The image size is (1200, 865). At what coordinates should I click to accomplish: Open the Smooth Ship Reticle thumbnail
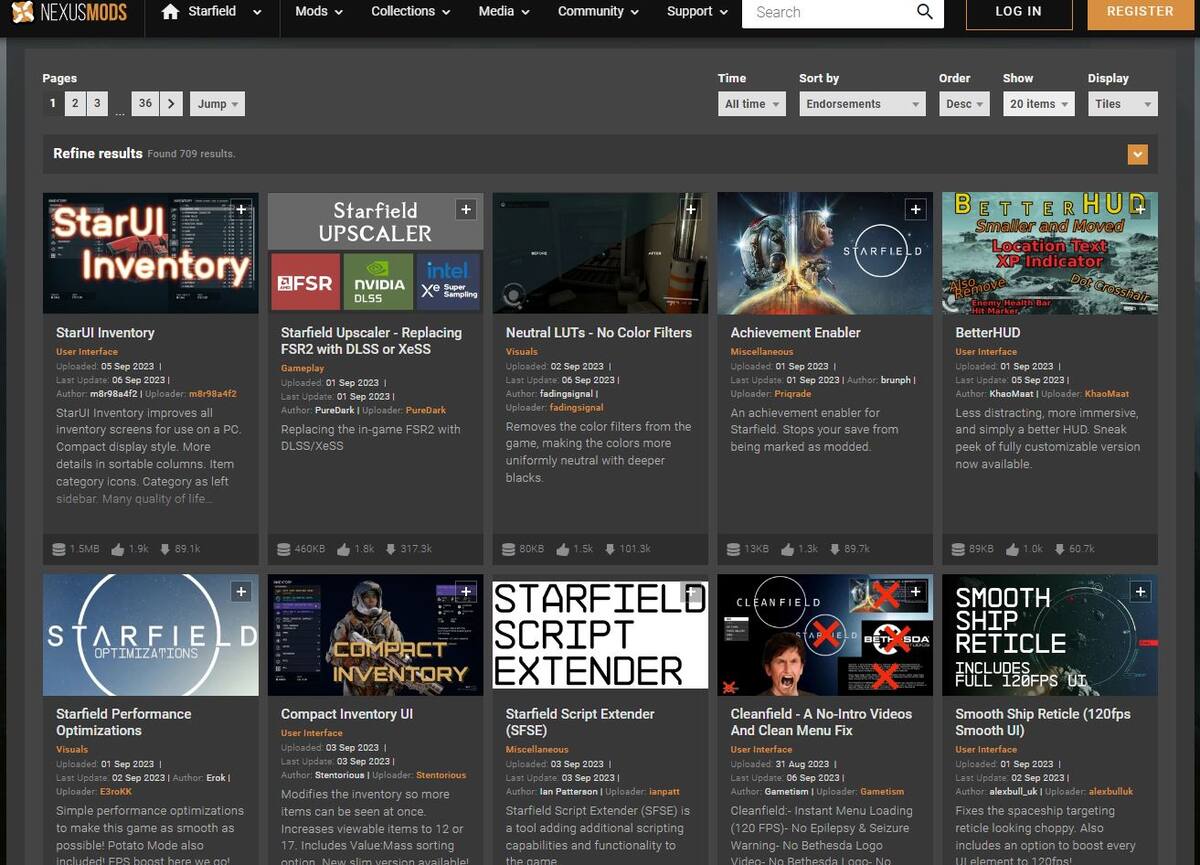tap(1050, 635)
